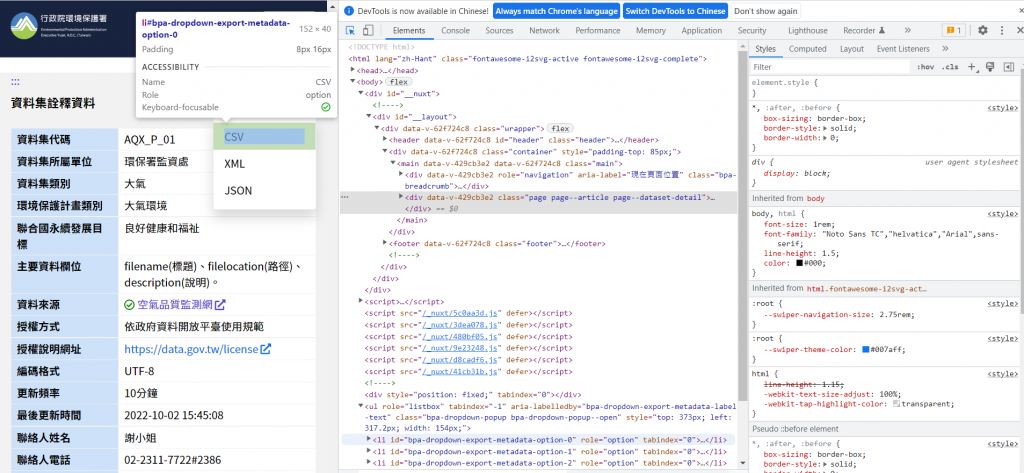Click the green check icon beside 空氣品質監測網
Image resolution: width=1024 pixels, height=473 pixels.
pos(129,304)
